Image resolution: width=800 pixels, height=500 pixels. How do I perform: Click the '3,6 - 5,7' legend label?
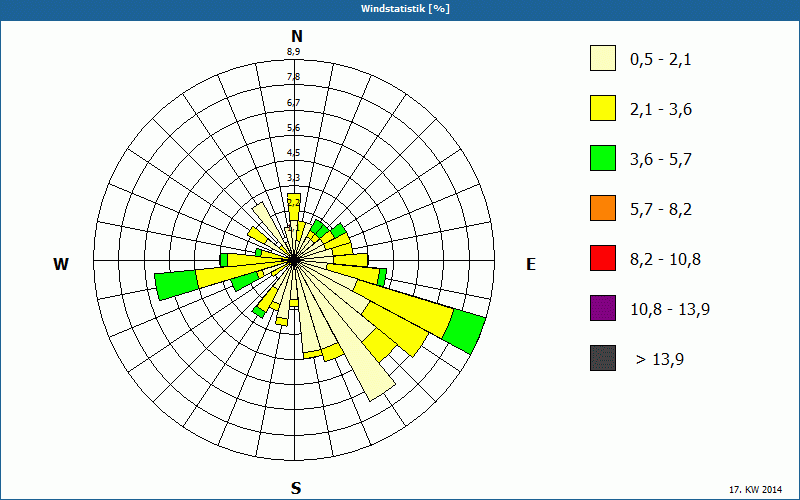(x=661, y=160)
